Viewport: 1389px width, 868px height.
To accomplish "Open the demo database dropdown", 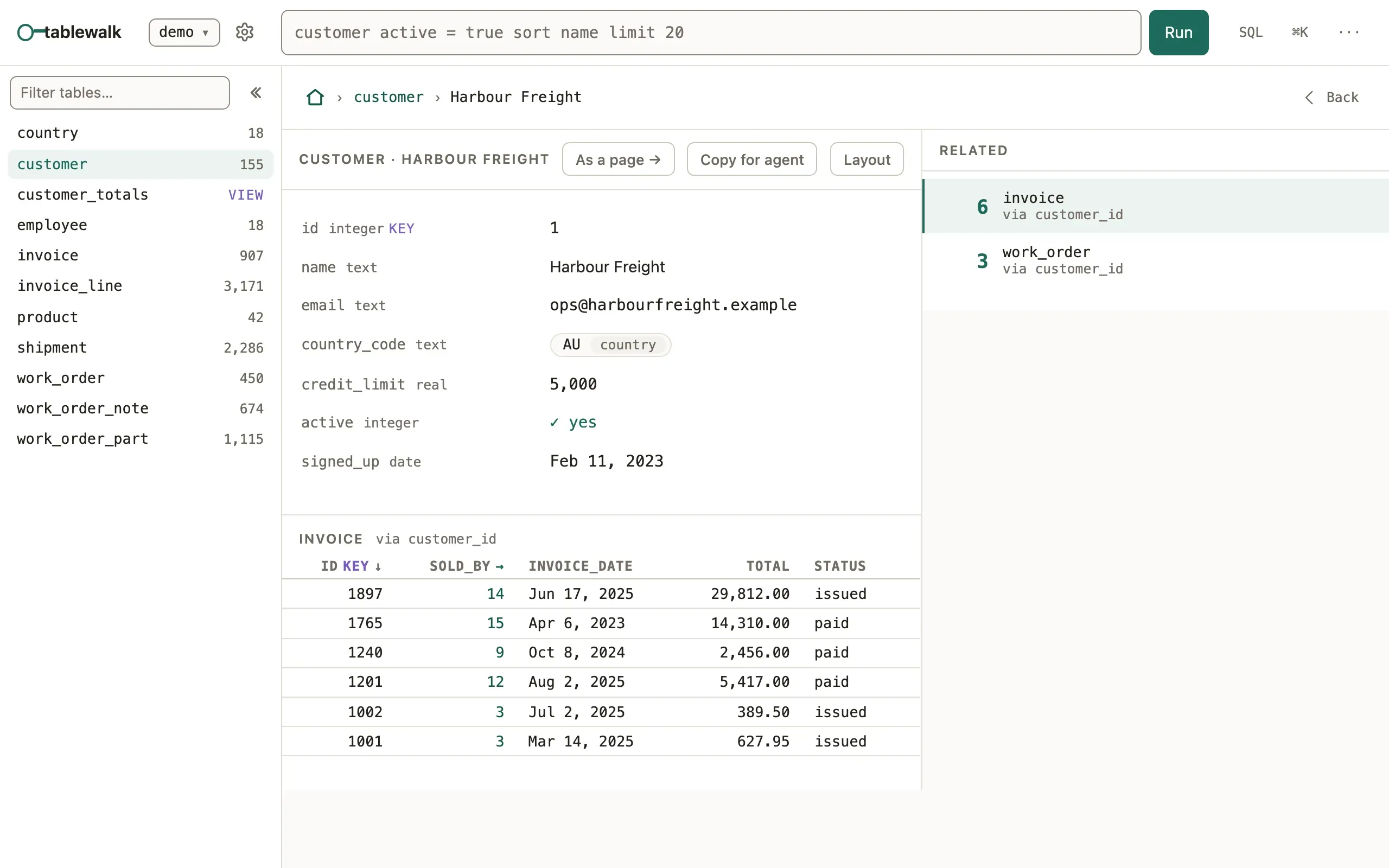I will (184, 32).
